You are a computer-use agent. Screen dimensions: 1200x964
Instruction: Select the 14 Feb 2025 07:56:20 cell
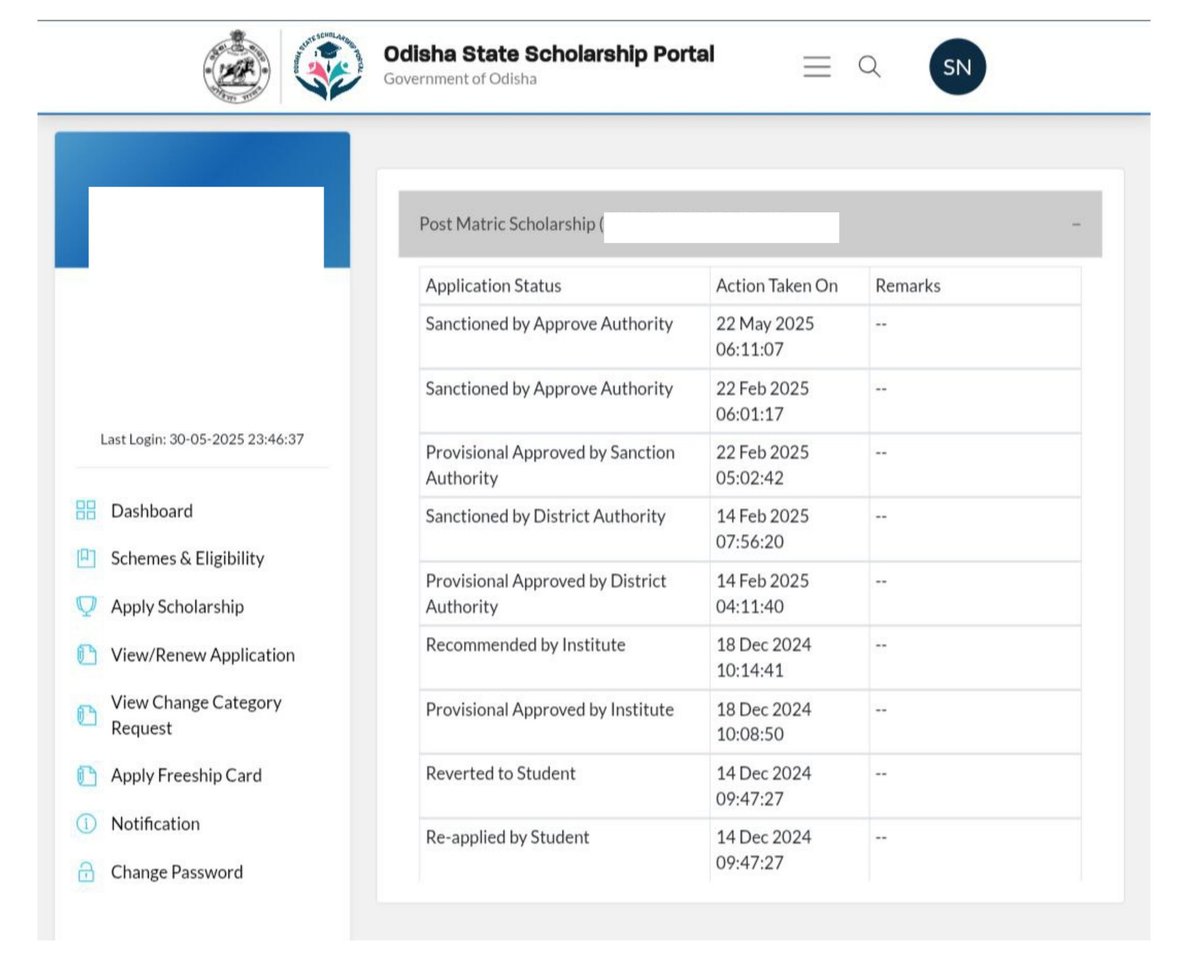pos(790,529)
